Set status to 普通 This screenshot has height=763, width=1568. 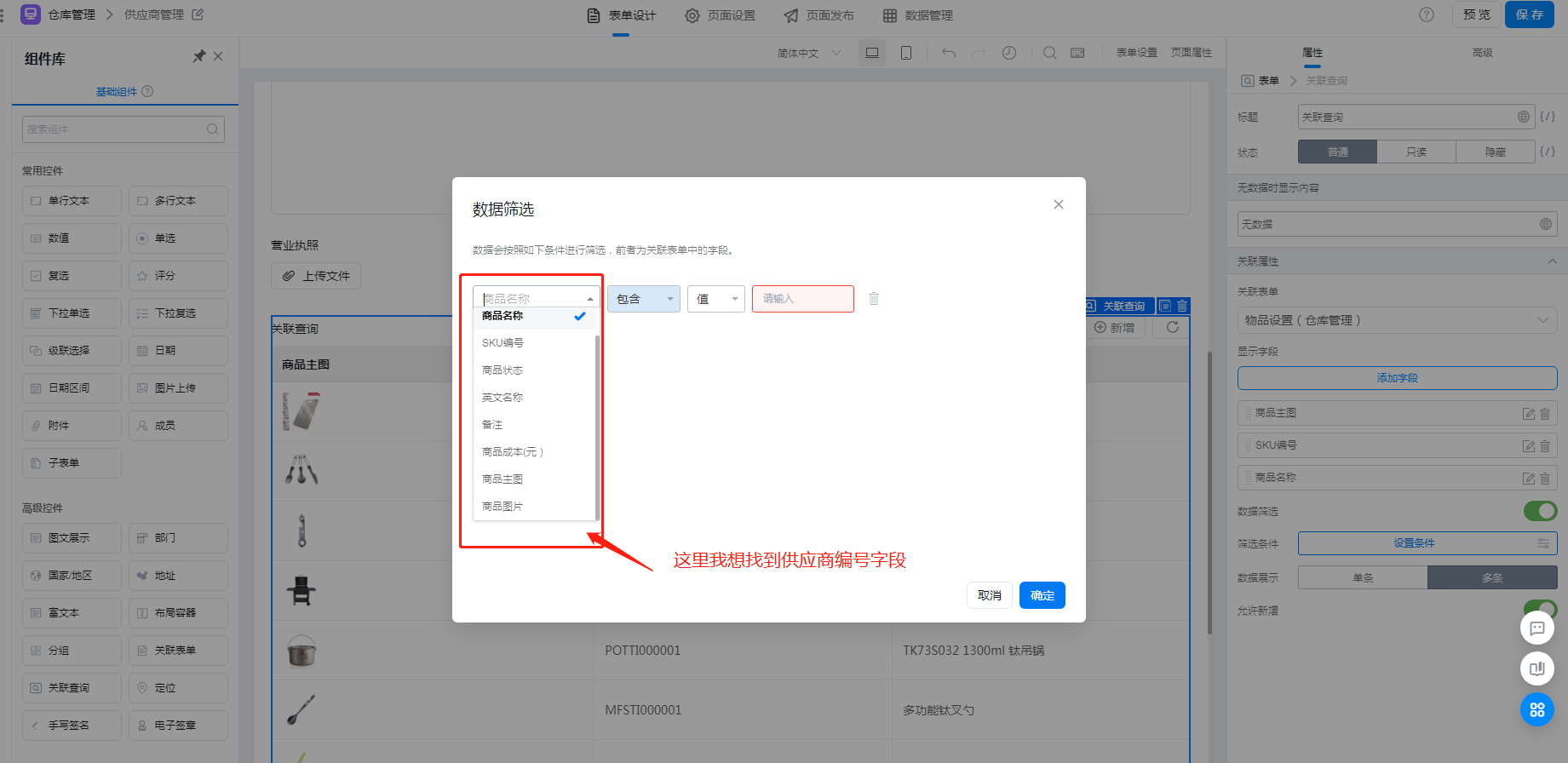(1337, 152)
